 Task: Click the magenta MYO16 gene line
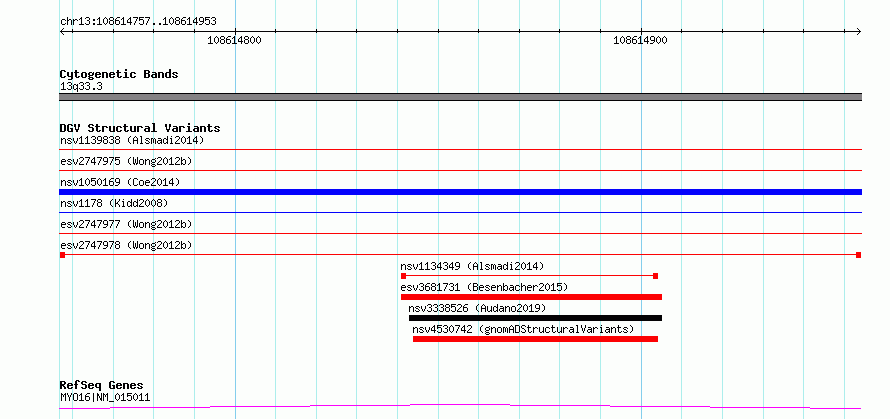pyautogui.click(x=460, y=406)
